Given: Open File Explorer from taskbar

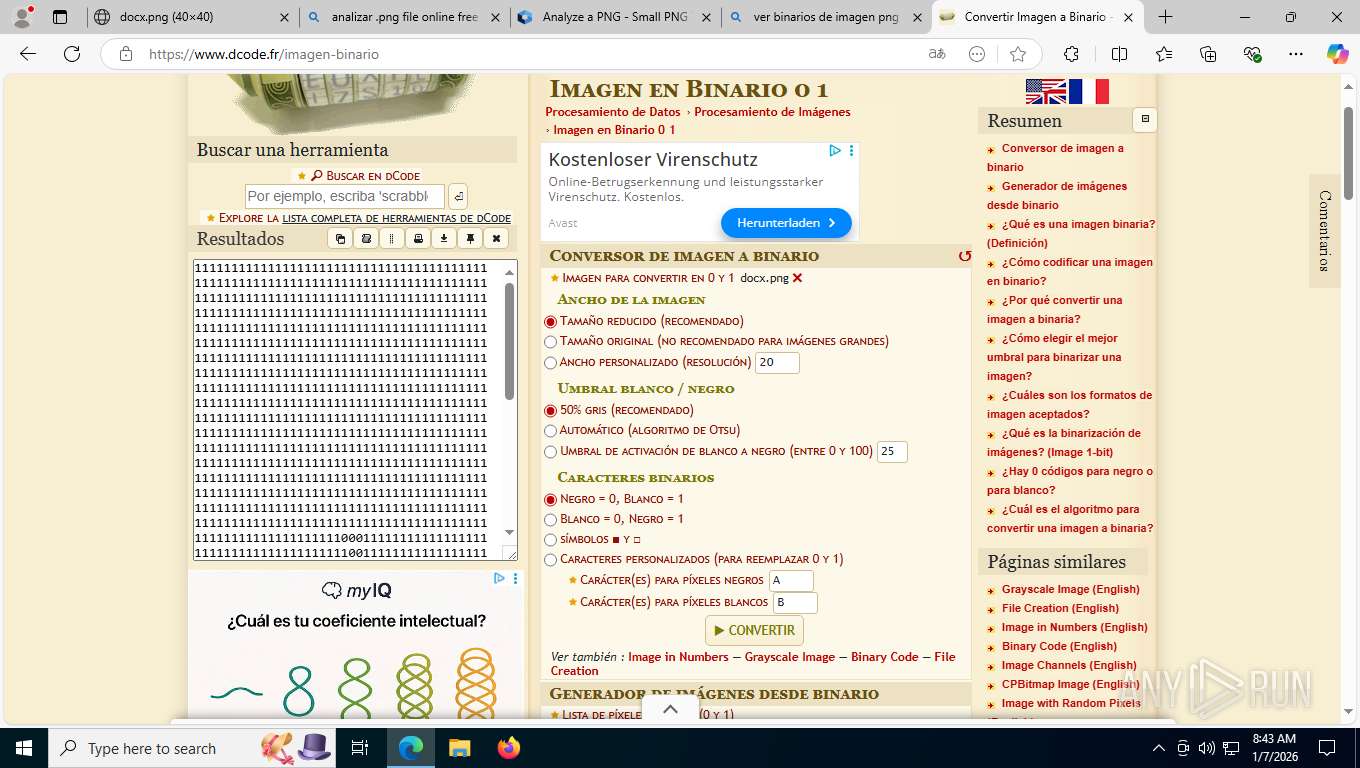Looking at the screenshot, I should click(x=459, y=748).
